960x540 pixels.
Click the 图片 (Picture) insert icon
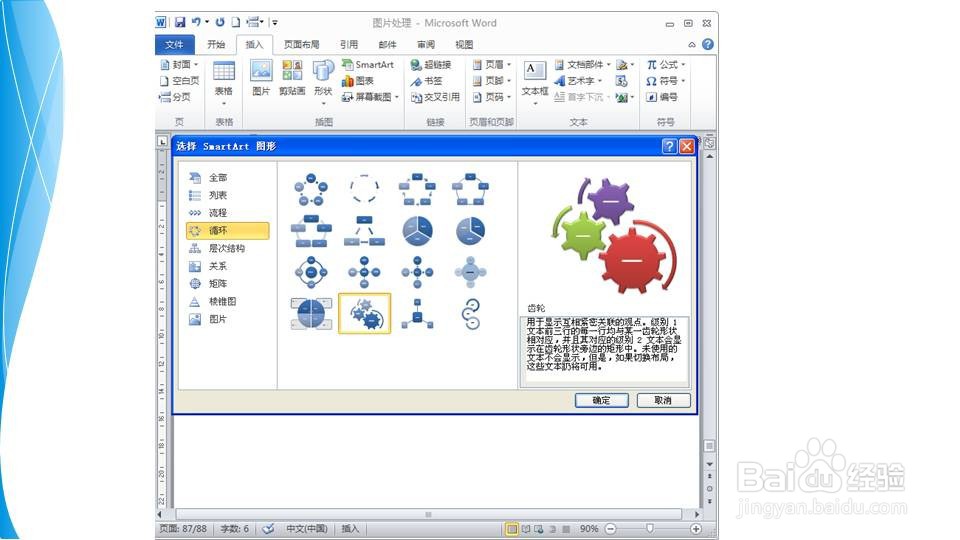(261, 79)
